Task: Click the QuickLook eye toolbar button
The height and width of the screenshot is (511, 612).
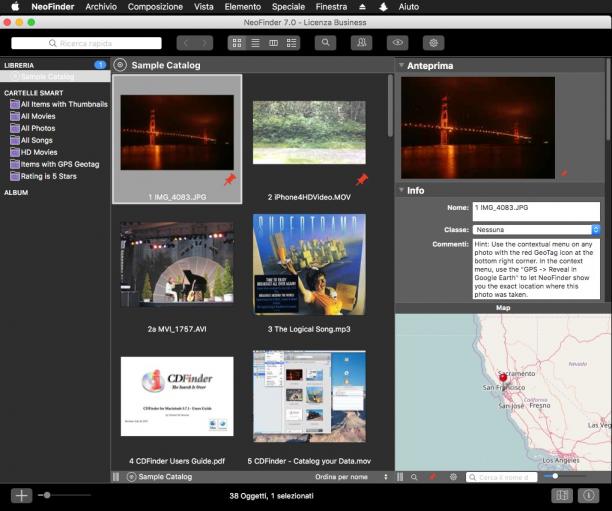Action: coord(397,43)
